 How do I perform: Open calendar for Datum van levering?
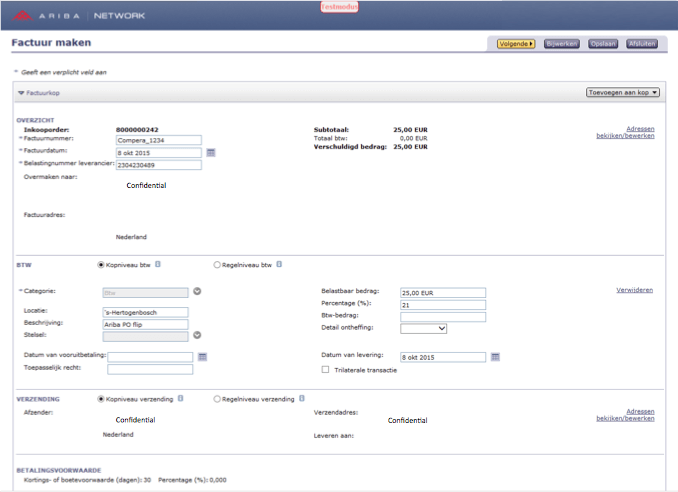pyautogui.click(x=495, y=357)
